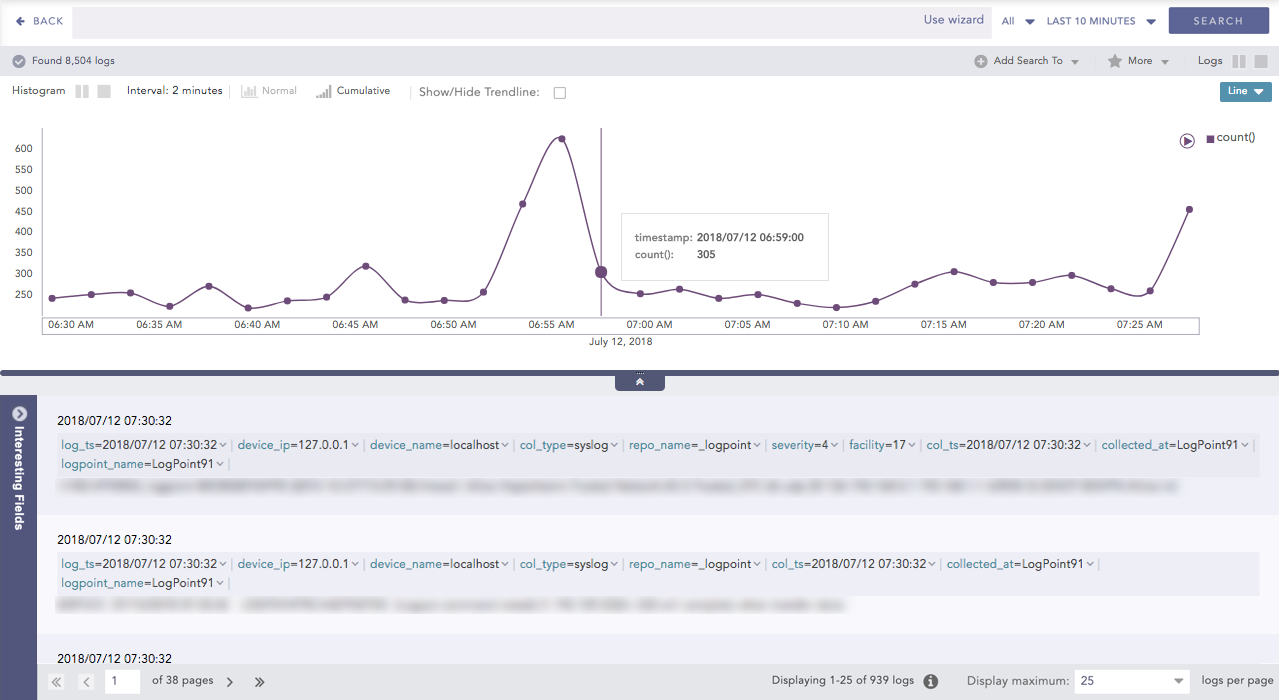This screenshot has height=700, width=1279.
Task: Switch histogram to Normal mode
Action: click(269, 91)
